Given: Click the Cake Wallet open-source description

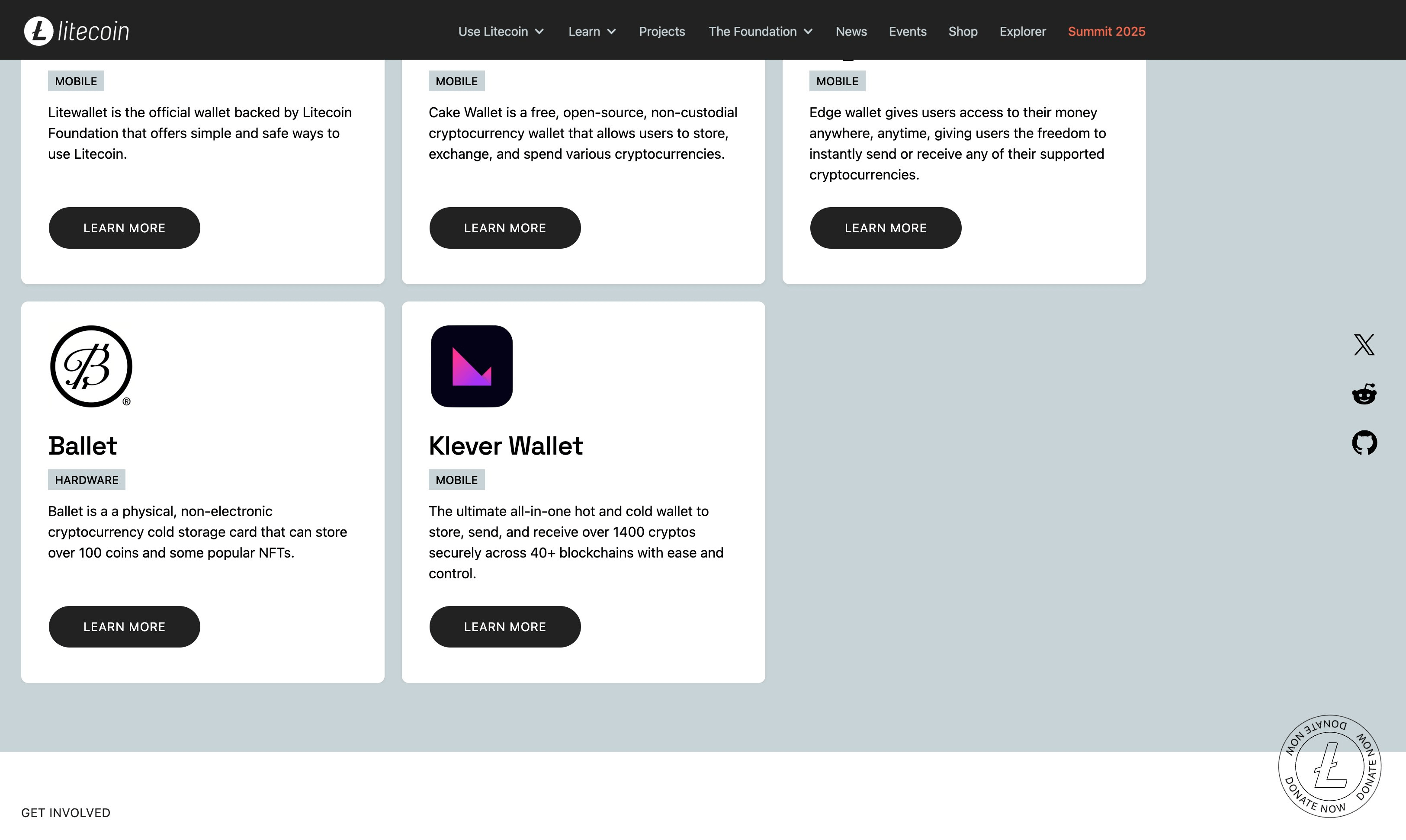Looking at the screenshot, I should click(x=583, y=133).
